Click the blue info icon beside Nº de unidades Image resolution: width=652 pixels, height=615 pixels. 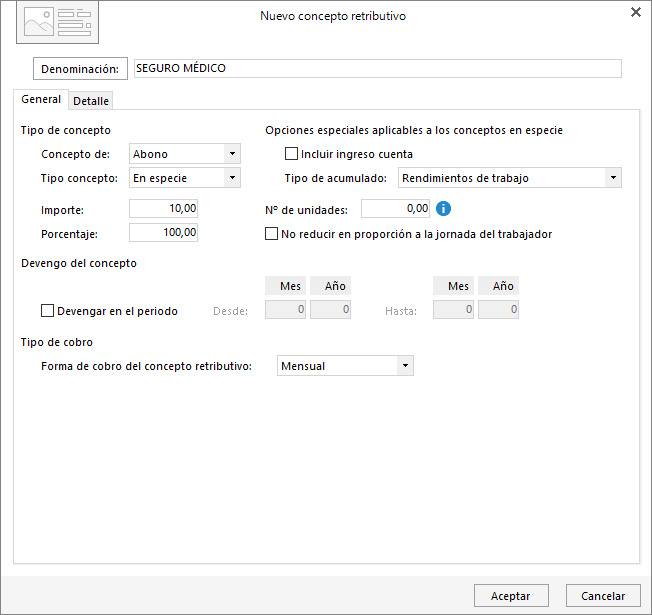pos(443,208)
